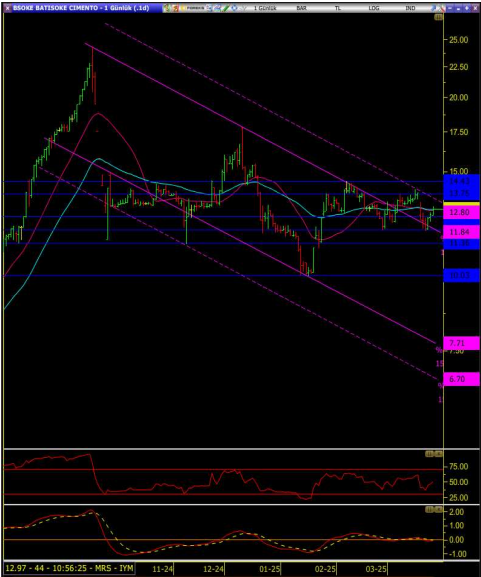Click the tools icon beside the pin

(x=441, y=8)
